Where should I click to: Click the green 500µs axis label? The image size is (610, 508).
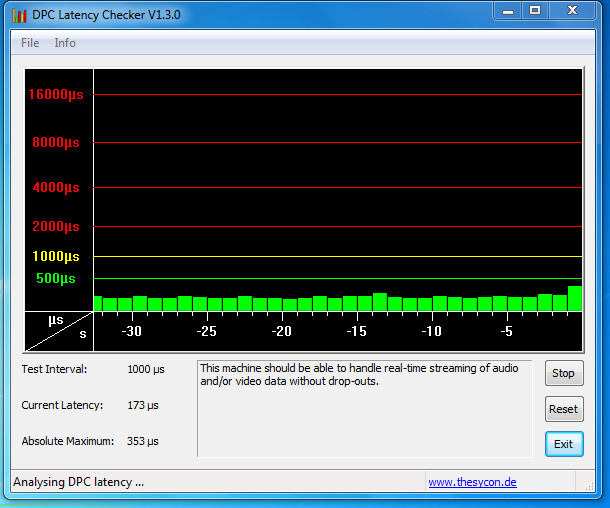pos(56,279)
